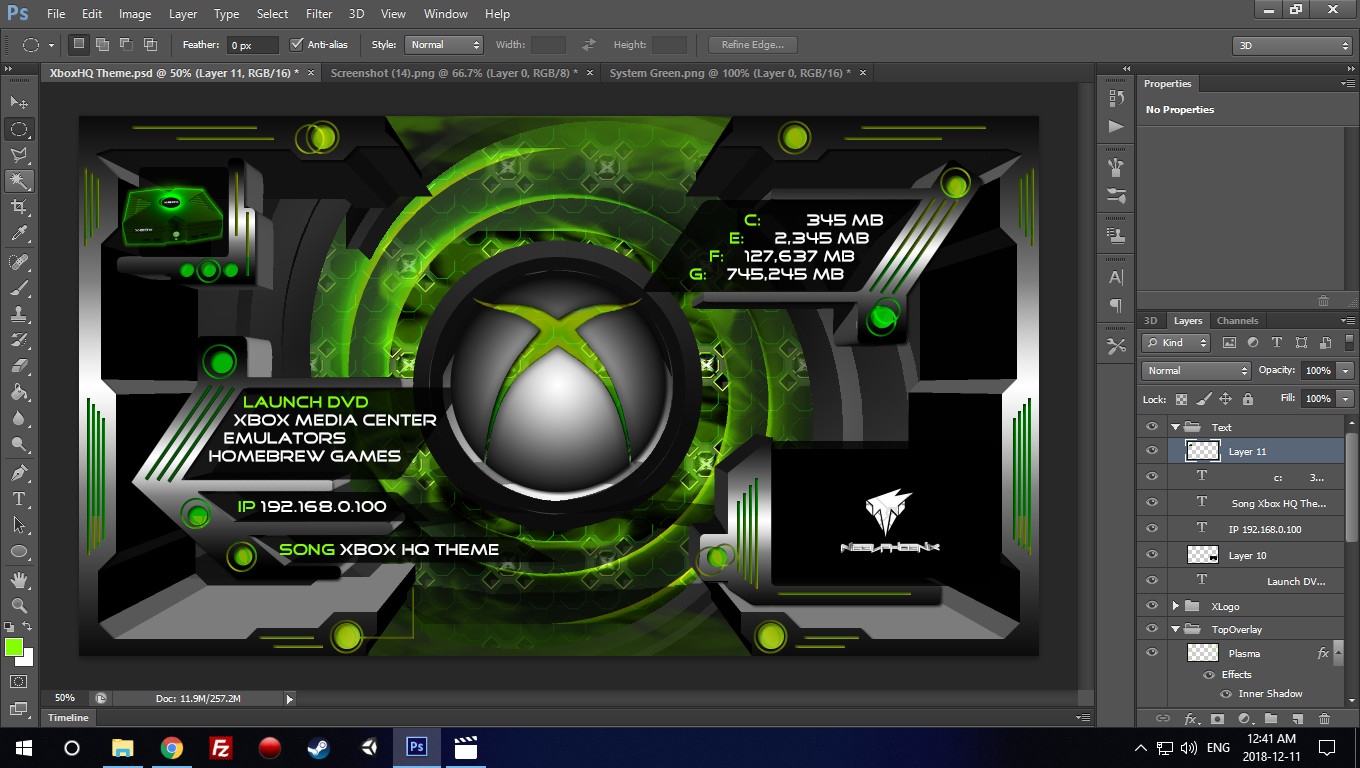Screen dimensions: 1360x768
Task: Select the Zoom tool
Action: 19,605
